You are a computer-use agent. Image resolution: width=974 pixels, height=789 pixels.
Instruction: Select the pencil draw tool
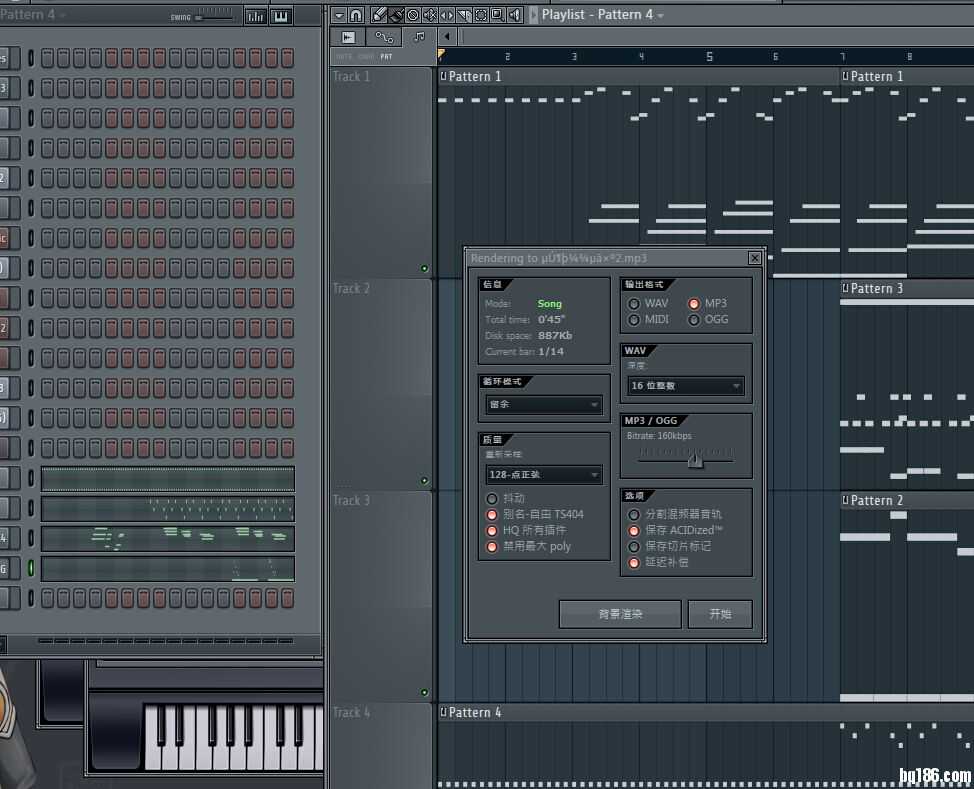point(380,15)
